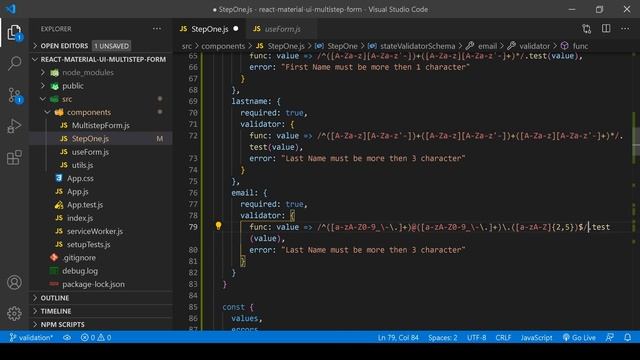640x360 pixels.
Task: Switch to the useForm.js editor tab
Action: [x=282, y=29]
